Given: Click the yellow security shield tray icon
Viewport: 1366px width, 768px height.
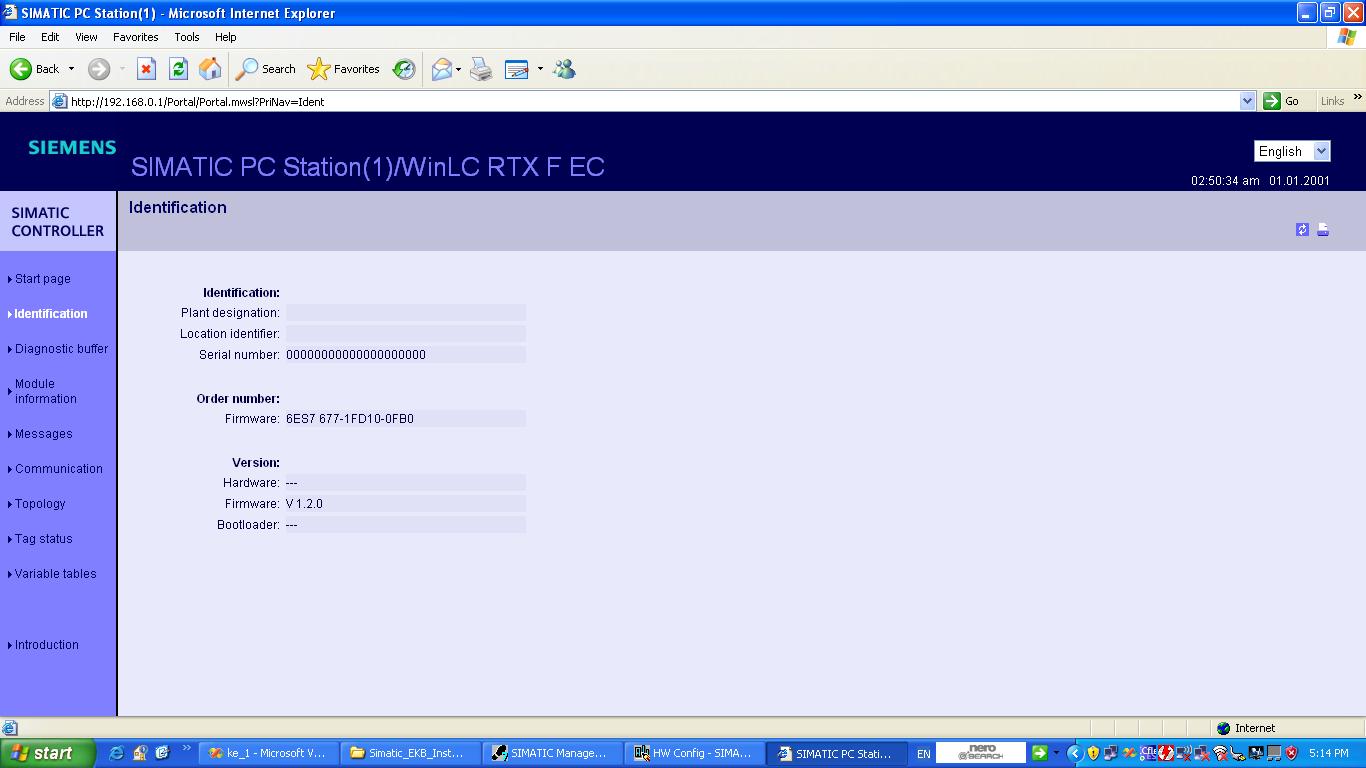Looking at the screenshot, I should 1093,753.
